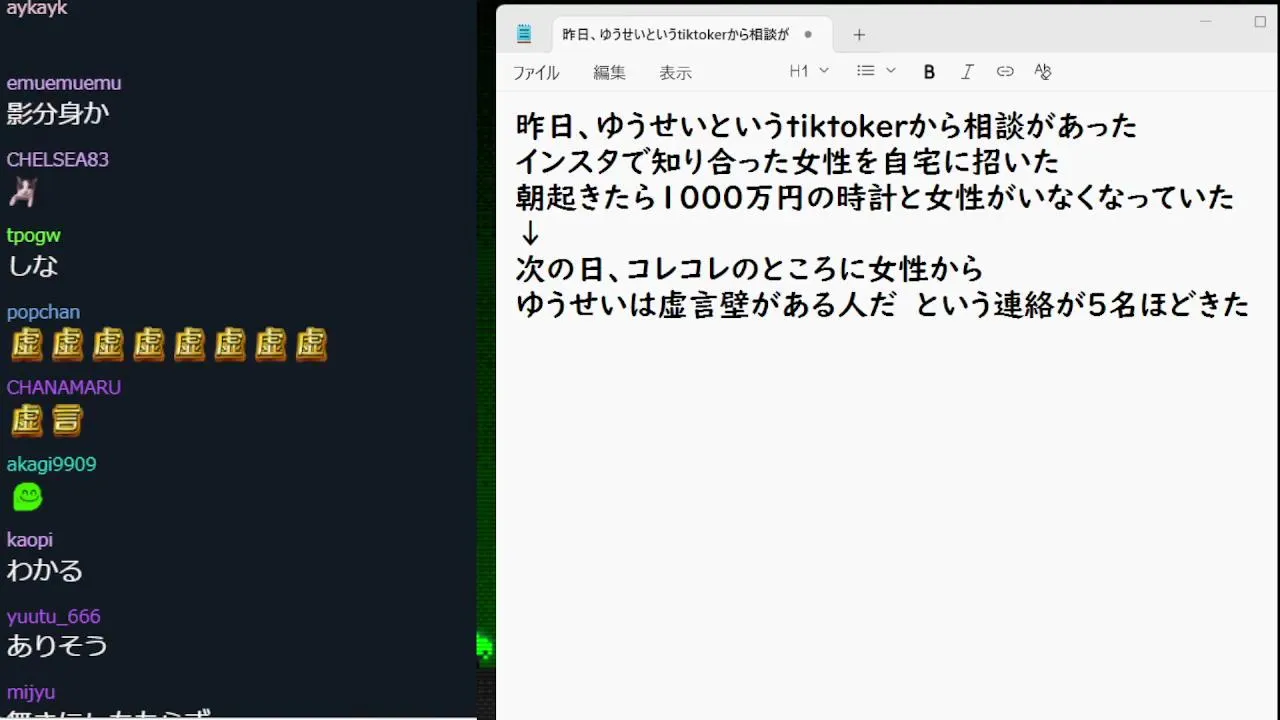Click the dog emote from CHELSEA83
The image size is (1280, 720).
(x=23, y=191)
